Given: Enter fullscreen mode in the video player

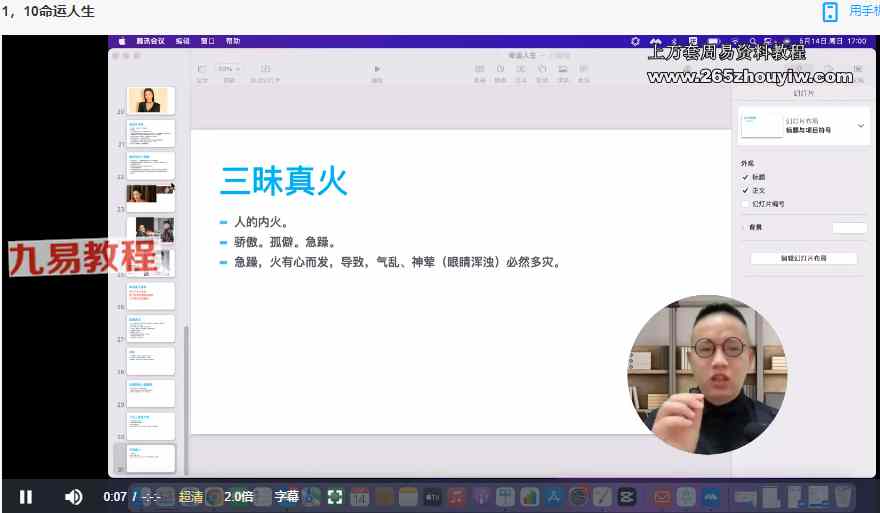Looking at the screenshot, I should (335, 496).
